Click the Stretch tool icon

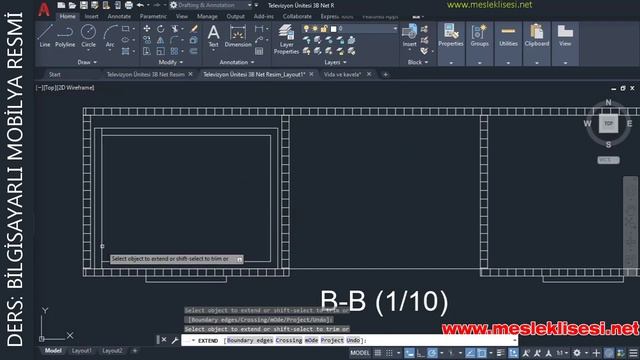coord(147,51)
